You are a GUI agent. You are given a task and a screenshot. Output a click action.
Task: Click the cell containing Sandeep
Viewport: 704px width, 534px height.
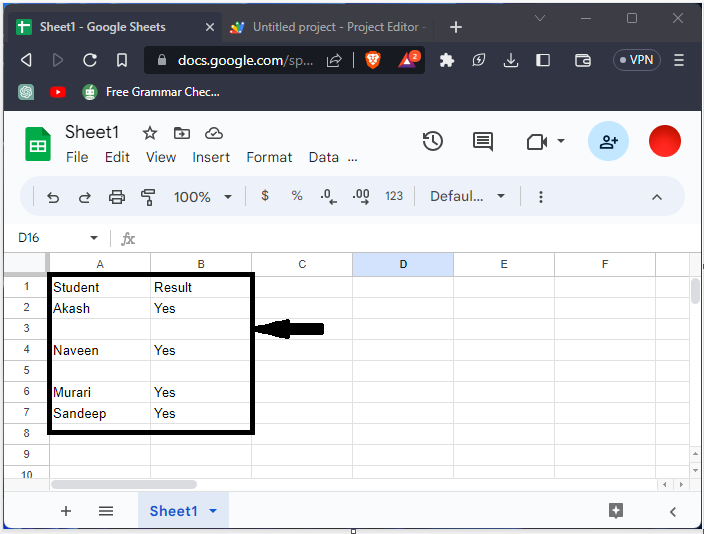tap(100, 413)
